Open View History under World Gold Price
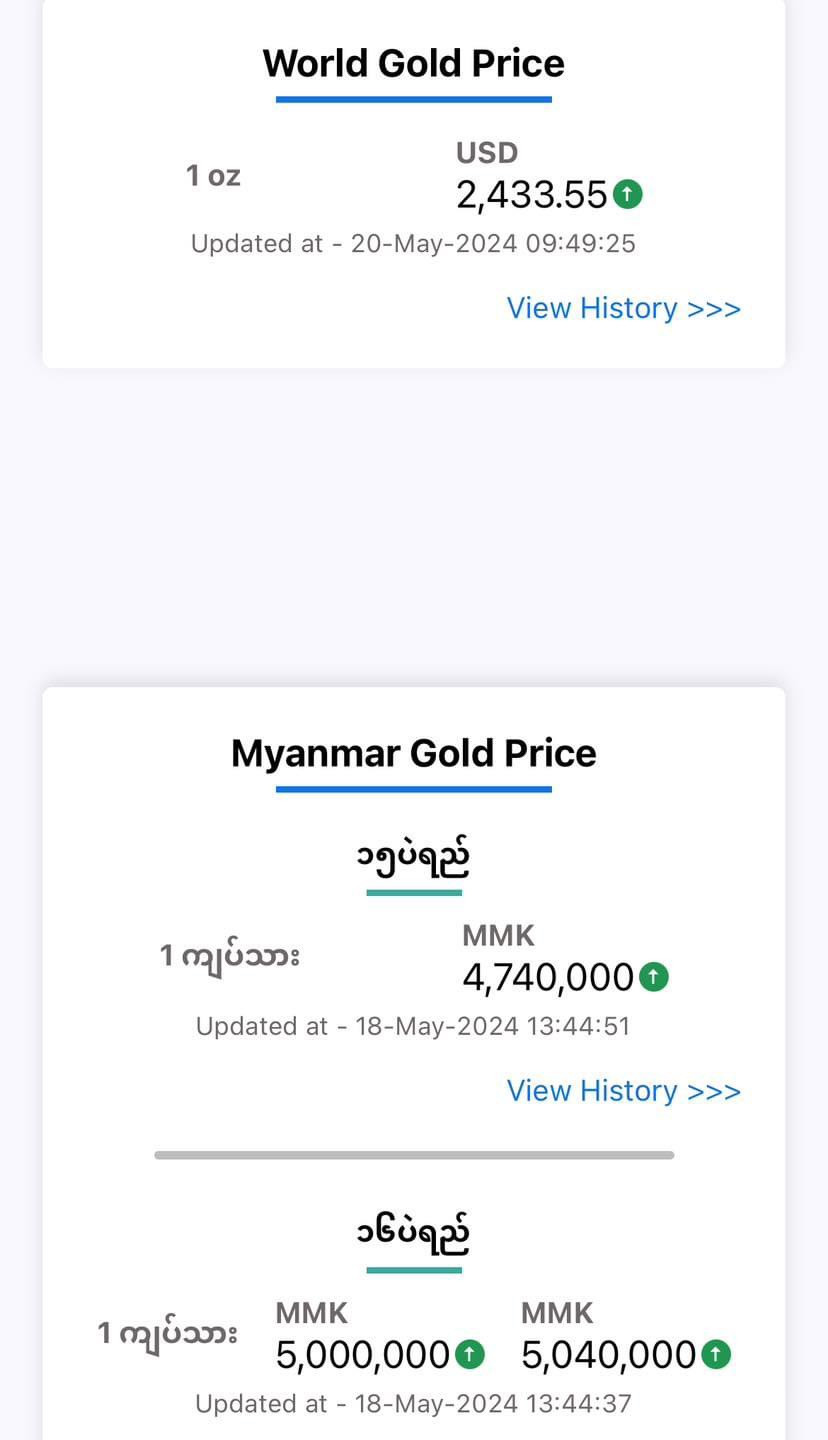Viewport: 828px width, 1440px height. click(623, 308)
